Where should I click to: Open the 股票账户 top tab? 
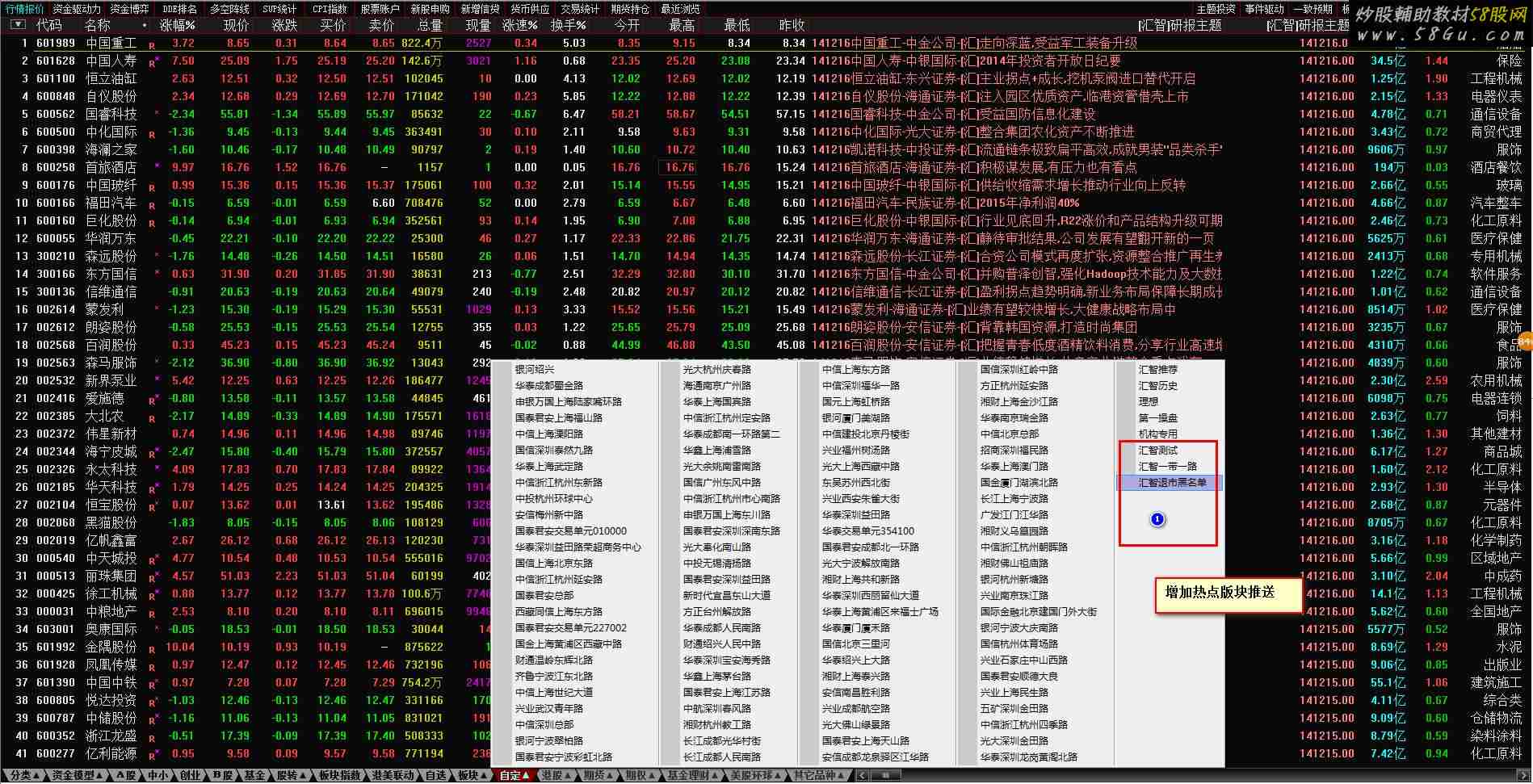click(380, 9)
